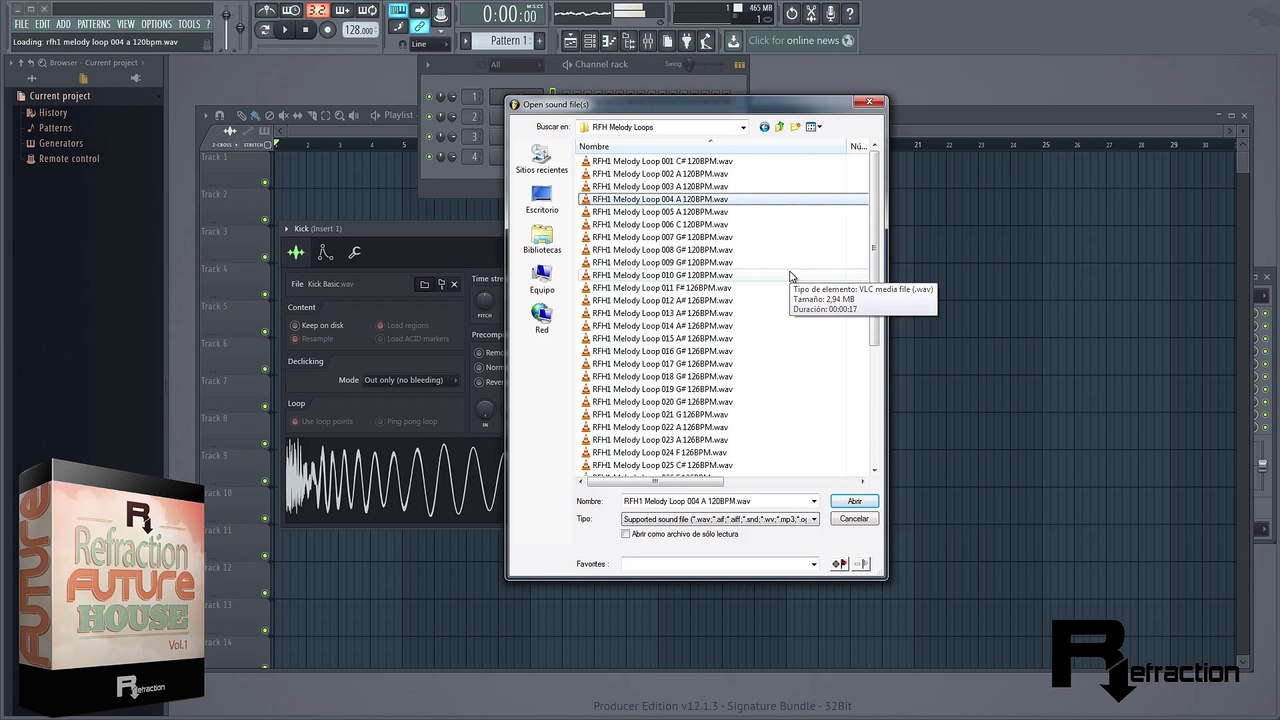This screenshot has width=1280, height=720.
Task: Check 'Abrir como archivo de sólo lectura'
Action: coord(626,534)
